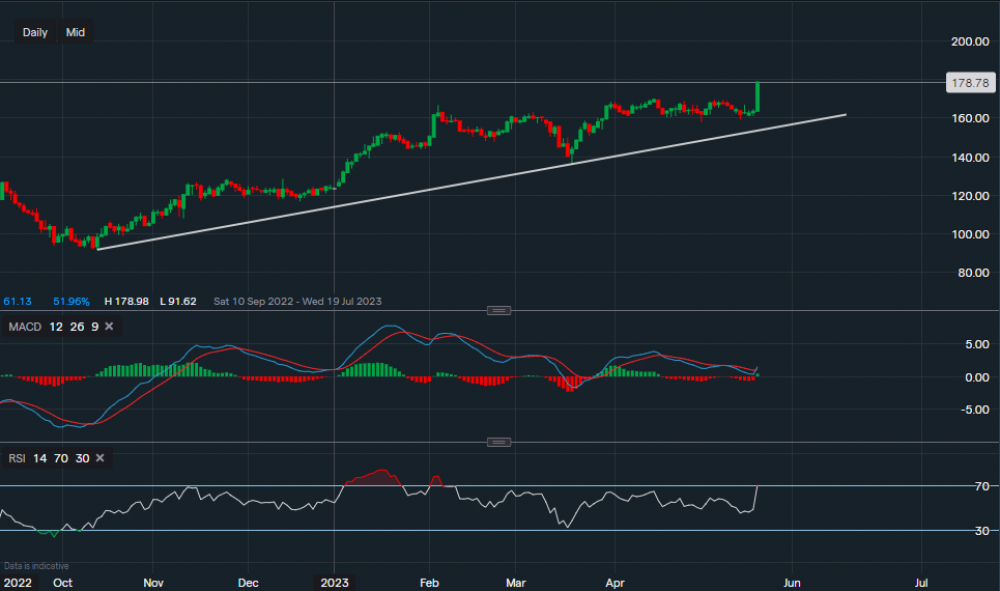Remove the RSI indicator via its X icon
The height and width of the screenshot is (591, 1000).
[99, 458]
